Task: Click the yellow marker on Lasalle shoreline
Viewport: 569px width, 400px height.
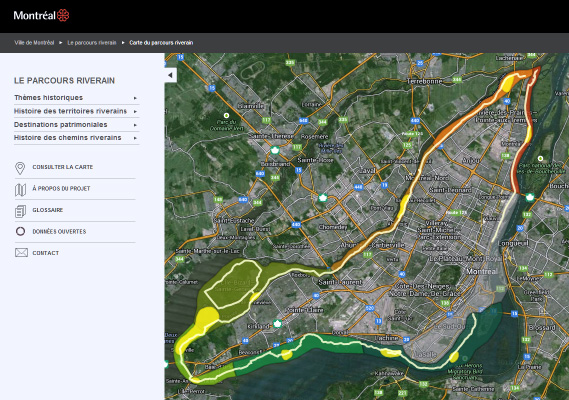Action: click(454, 357)
